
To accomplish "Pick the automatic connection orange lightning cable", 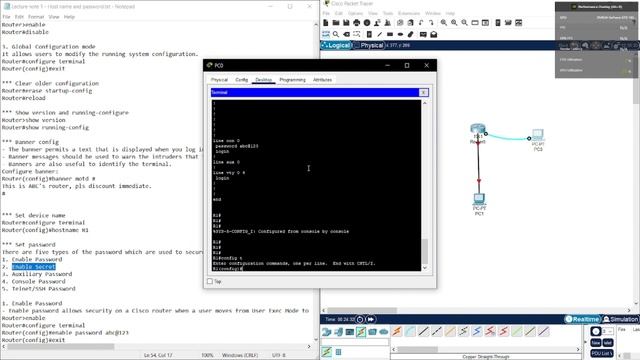I will pos(397,331).
